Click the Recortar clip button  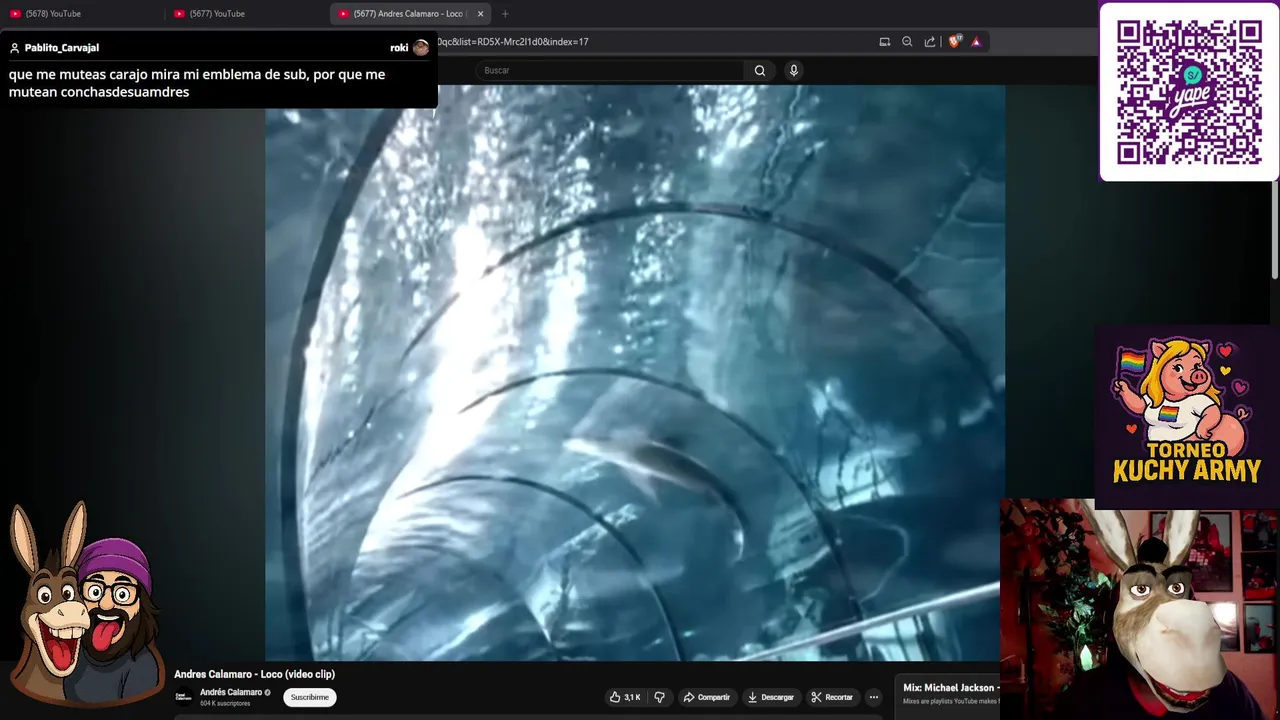832,697
